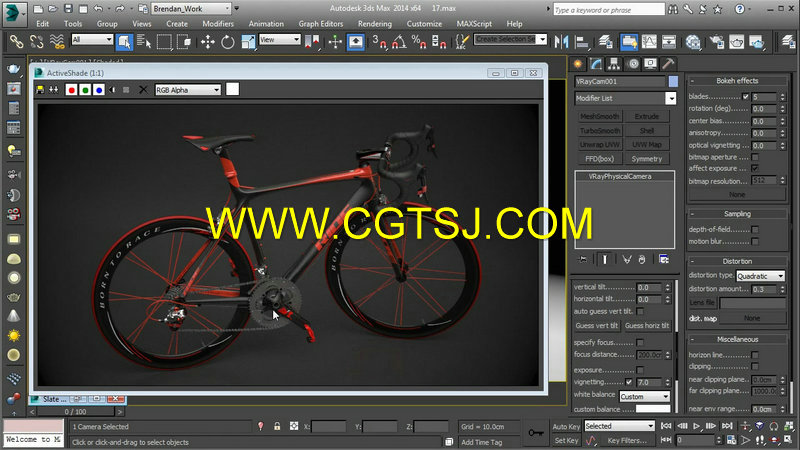The height and width of the screenshot is (450, 800).
Task: Switch to the Hierarchy command panel
Action: 614,64
